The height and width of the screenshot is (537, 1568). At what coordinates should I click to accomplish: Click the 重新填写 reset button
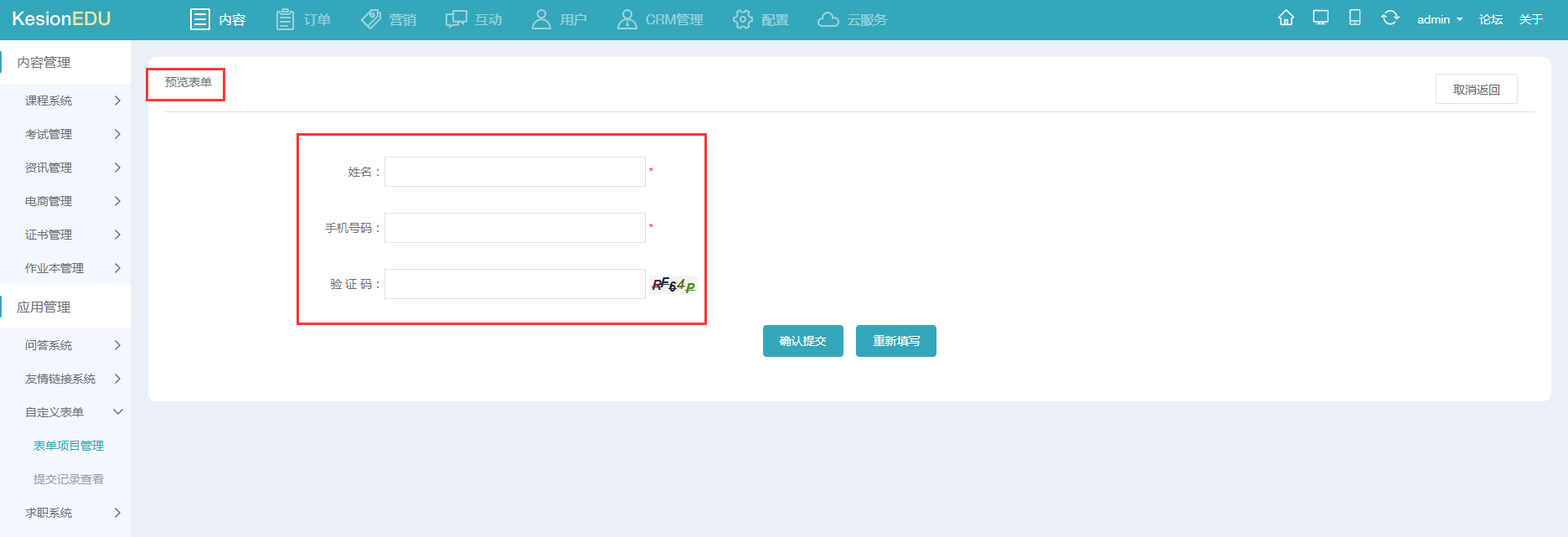(x=895, y=341)
